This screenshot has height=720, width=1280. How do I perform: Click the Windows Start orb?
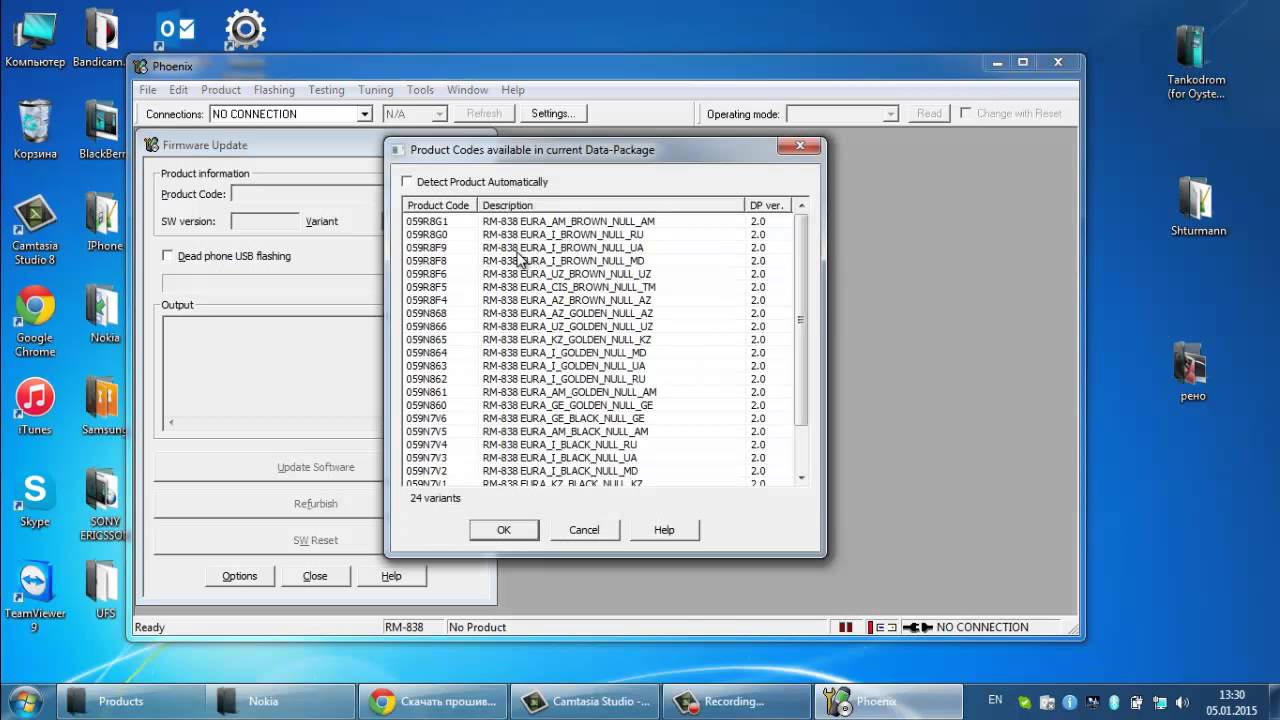(x=25, y=701)
